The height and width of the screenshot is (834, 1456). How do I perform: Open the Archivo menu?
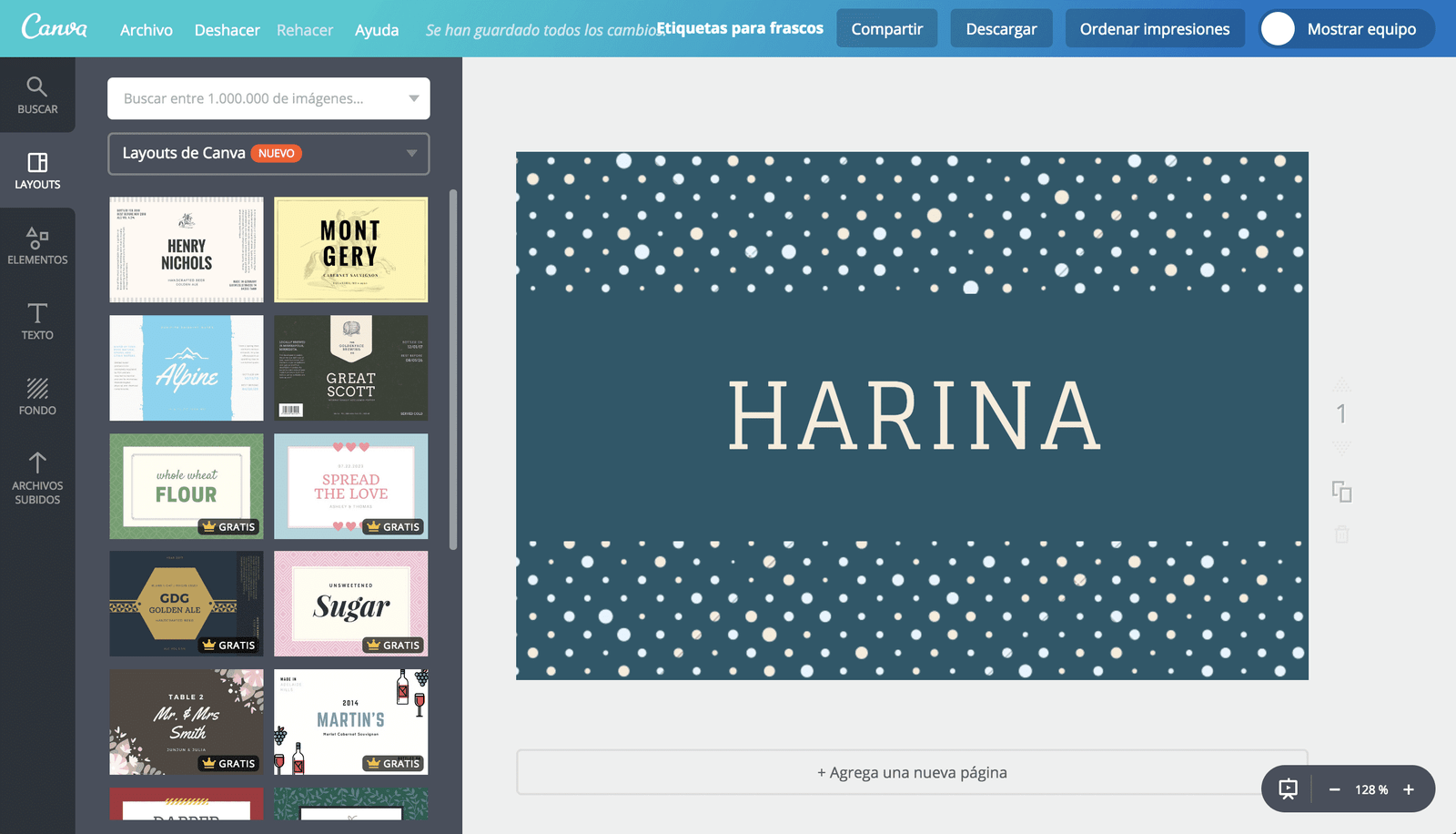tap(146, 29)
